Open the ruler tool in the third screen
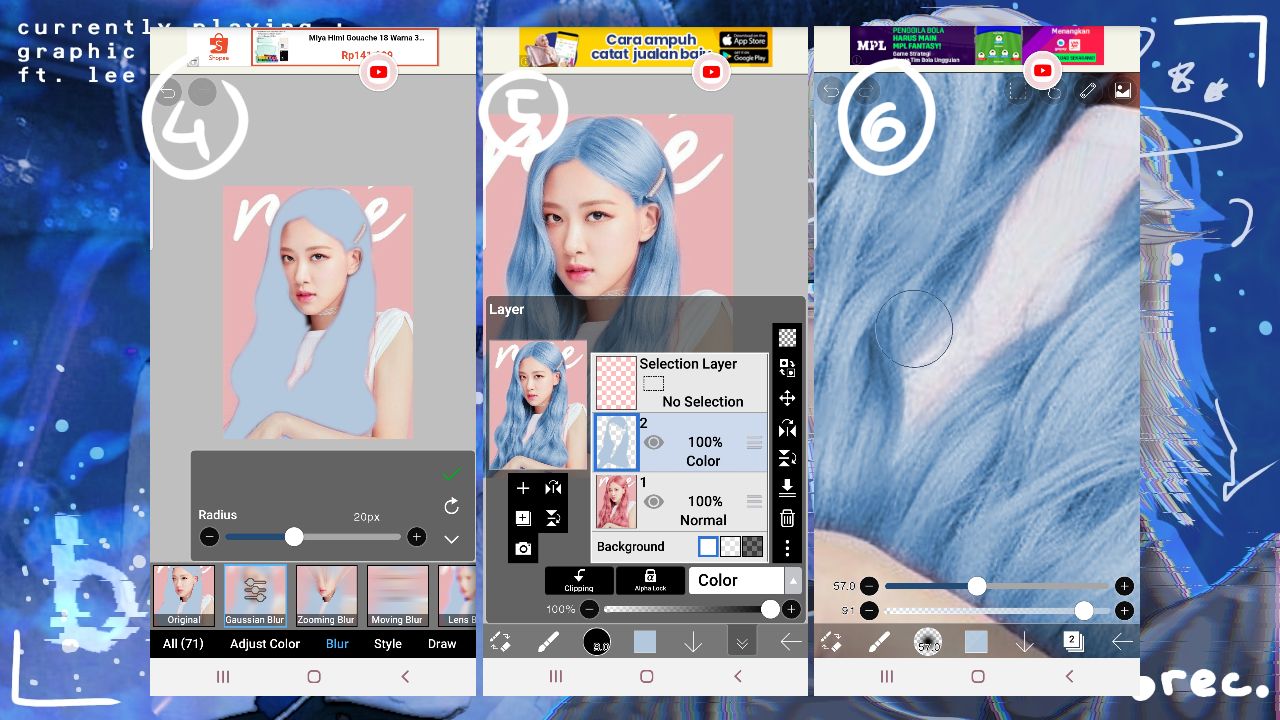The height and width of the screenshot is (720, 1280). click(x=1088, y=91)
